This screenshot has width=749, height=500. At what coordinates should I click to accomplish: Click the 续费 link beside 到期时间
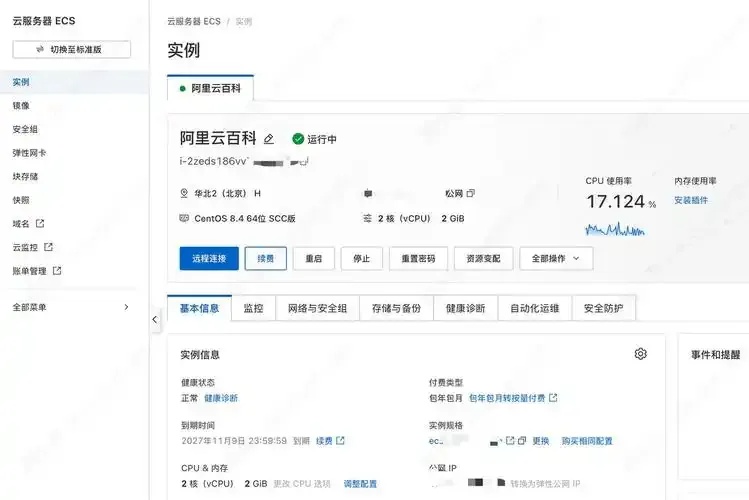[324, 441]
